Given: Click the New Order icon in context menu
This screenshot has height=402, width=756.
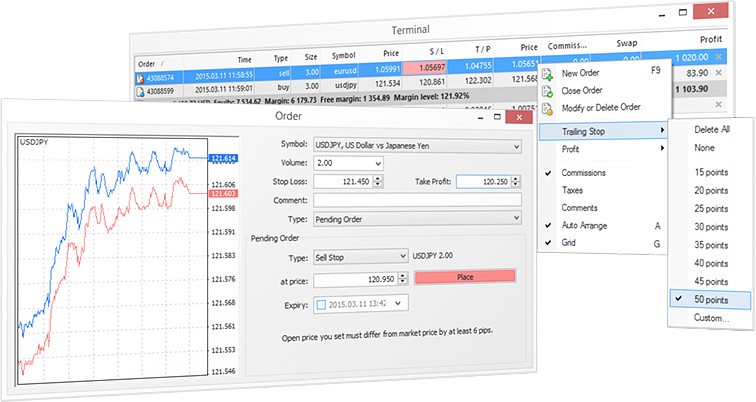Looking at the screenshot, I should [547, 74].
